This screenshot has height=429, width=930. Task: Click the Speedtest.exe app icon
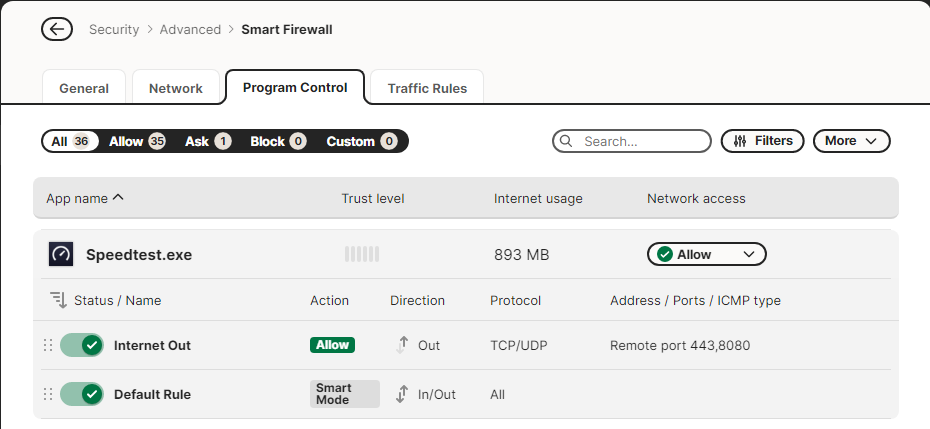[x=61, y=254]
